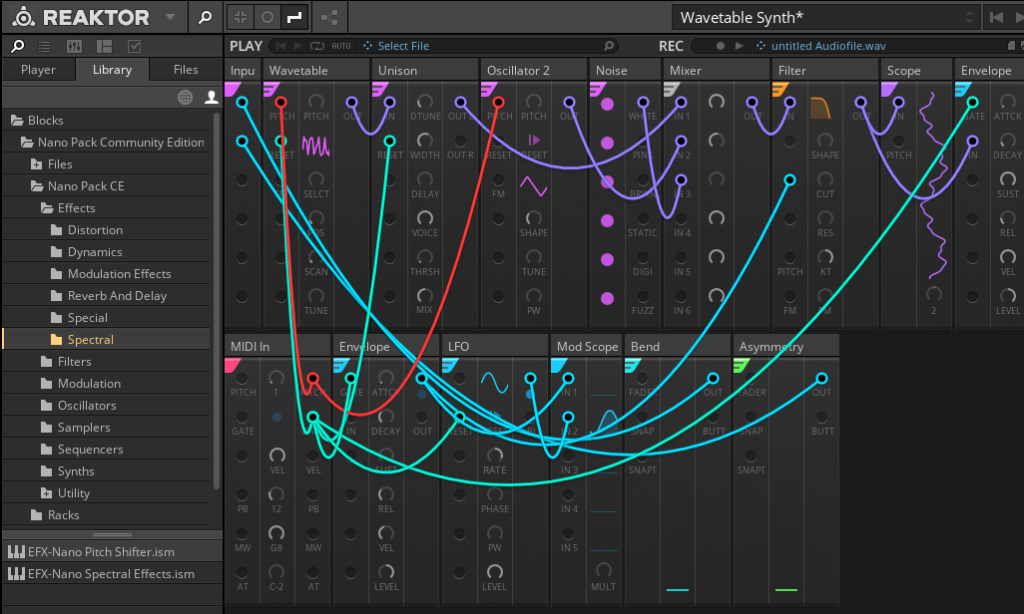Screen dimensions: 1024x614
Task: Select the Reverb And Delay folder
Action: click(x=117, y=296)
